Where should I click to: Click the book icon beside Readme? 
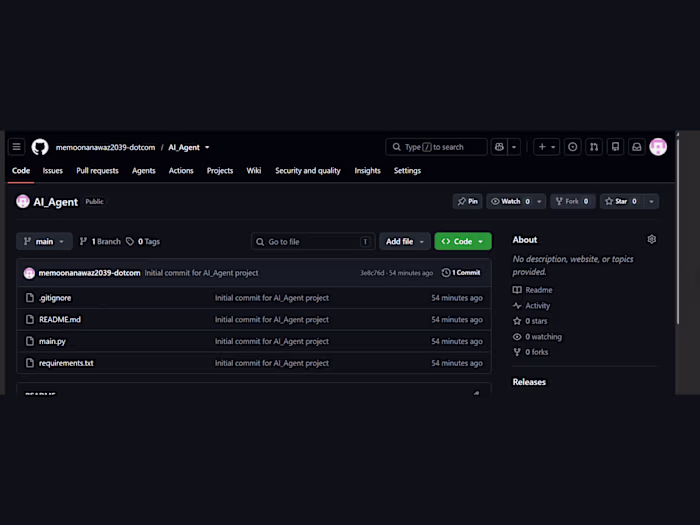coord(517,290)
